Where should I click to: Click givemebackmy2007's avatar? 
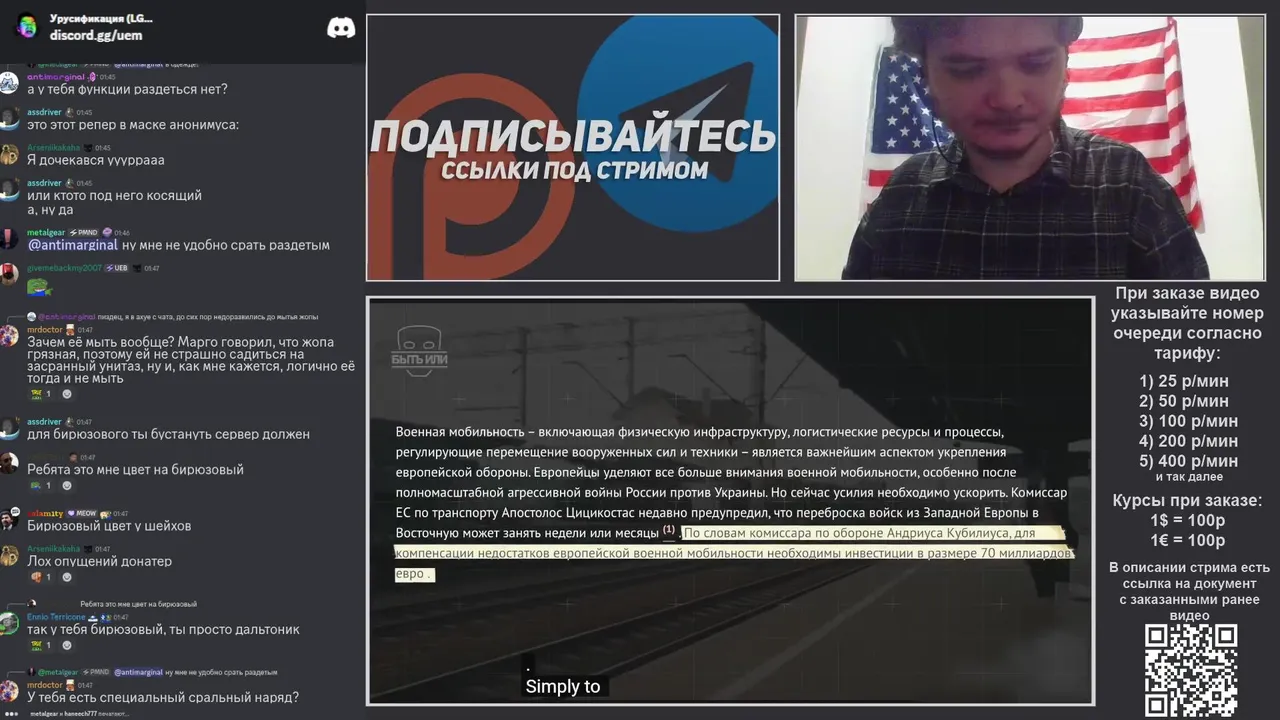[x=9, y=274]
